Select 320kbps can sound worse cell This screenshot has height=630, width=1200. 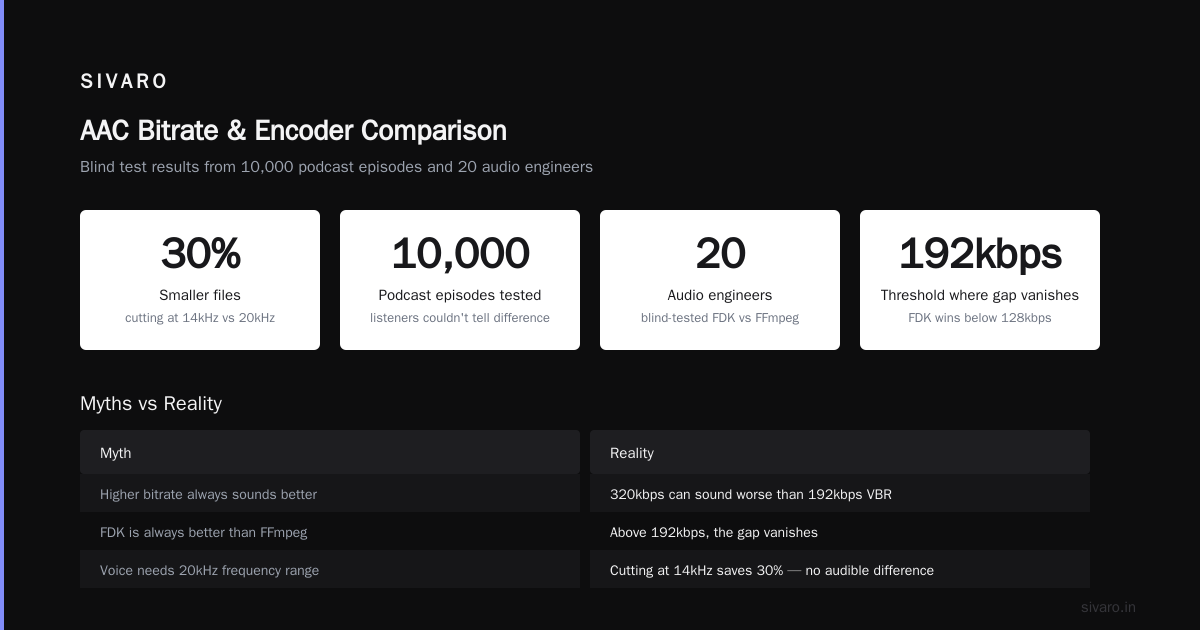tap(840, 494)
